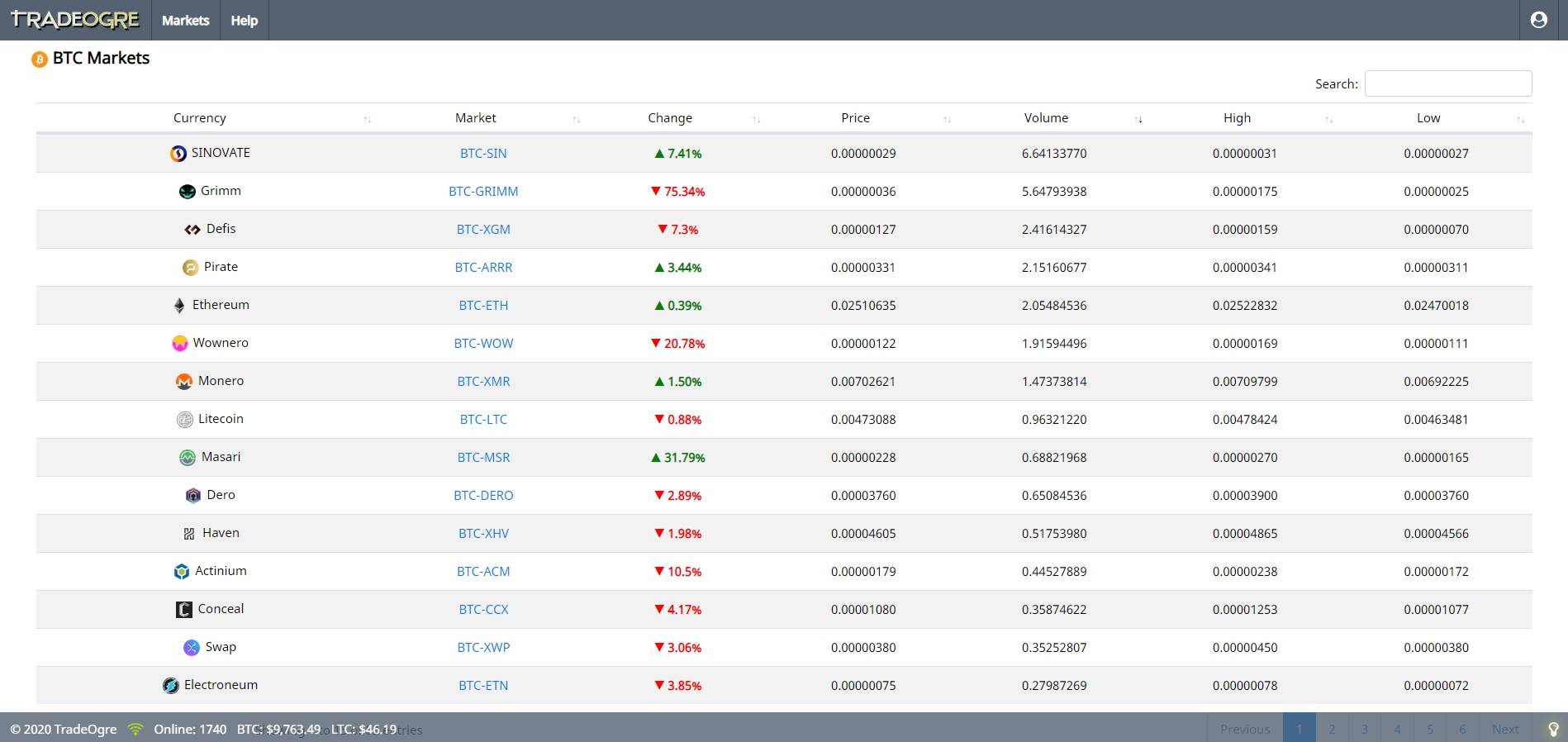The width and height of the screenshot is (1568, 742).
Task: Open the BTC-XWP market link
Action: pyautogui.click(x=483, y=648)
